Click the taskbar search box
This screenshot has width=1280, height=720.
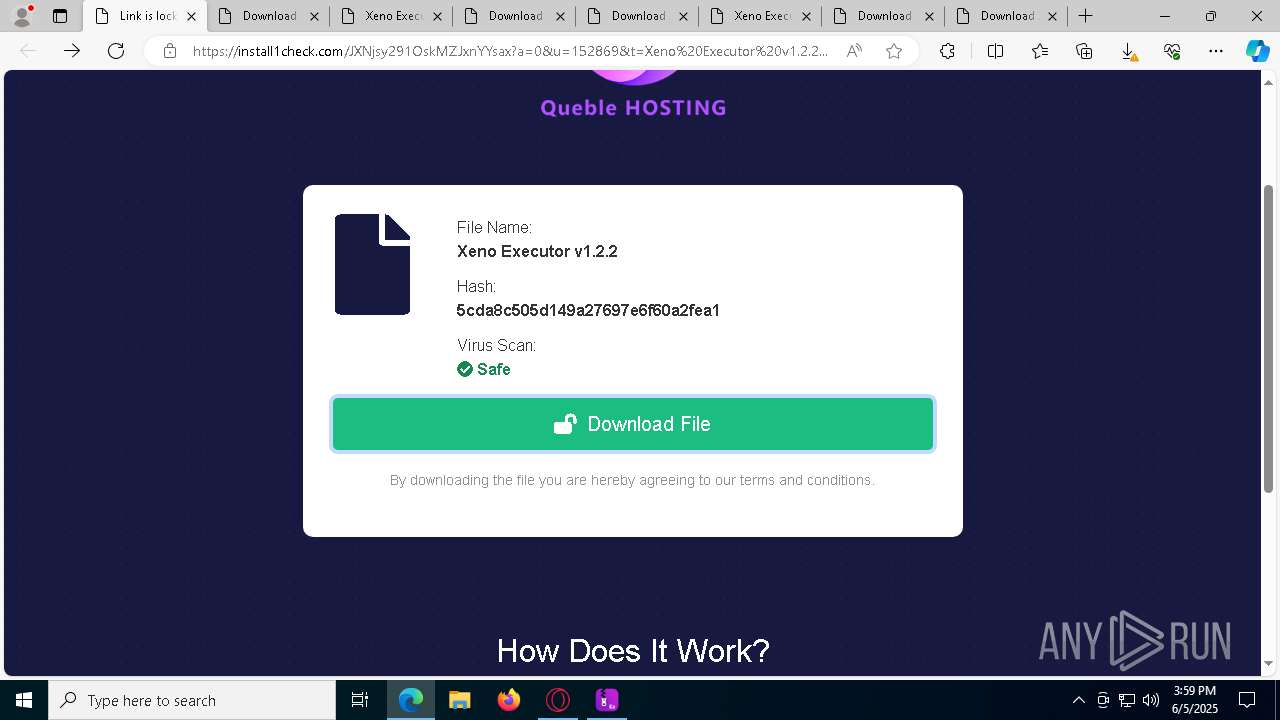192,700
